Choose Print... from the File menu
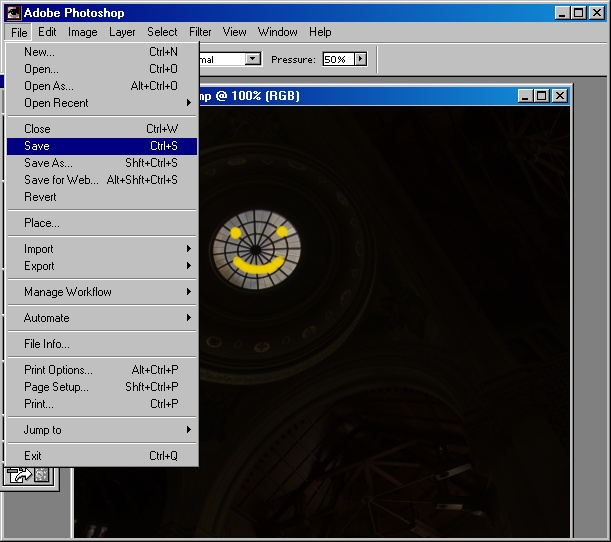 (x=102, y=404)
